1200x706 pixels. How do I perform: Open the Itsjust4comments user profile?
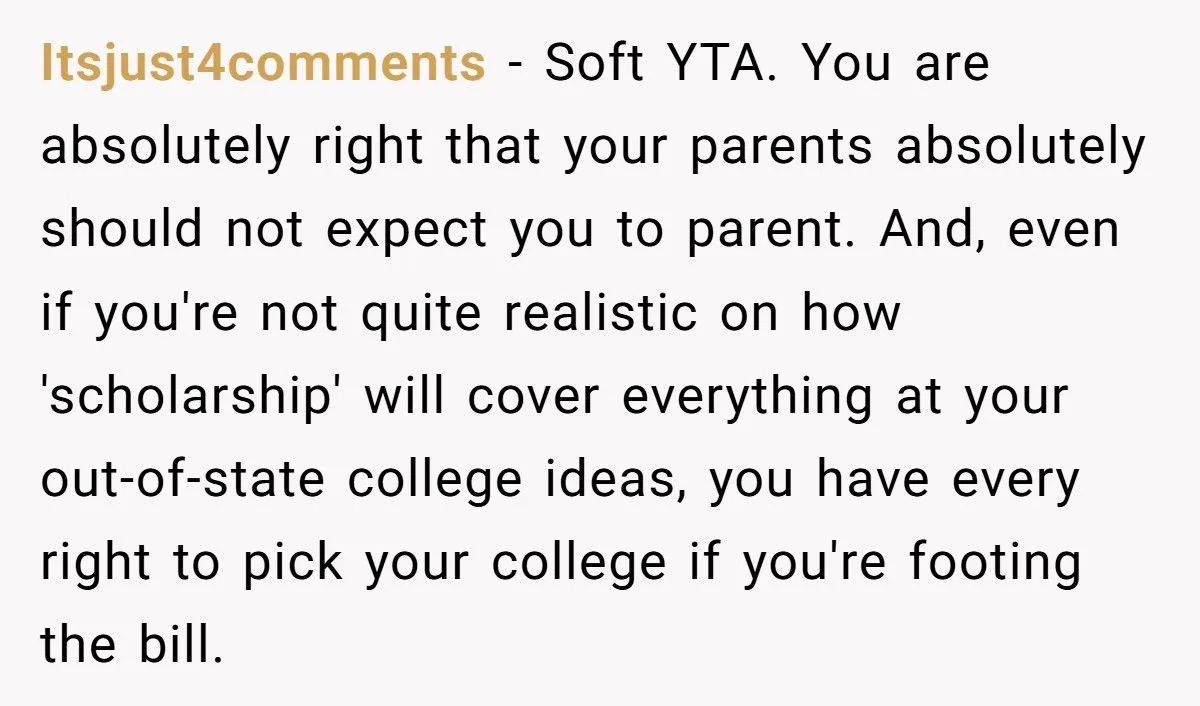(x=264, y=66)
